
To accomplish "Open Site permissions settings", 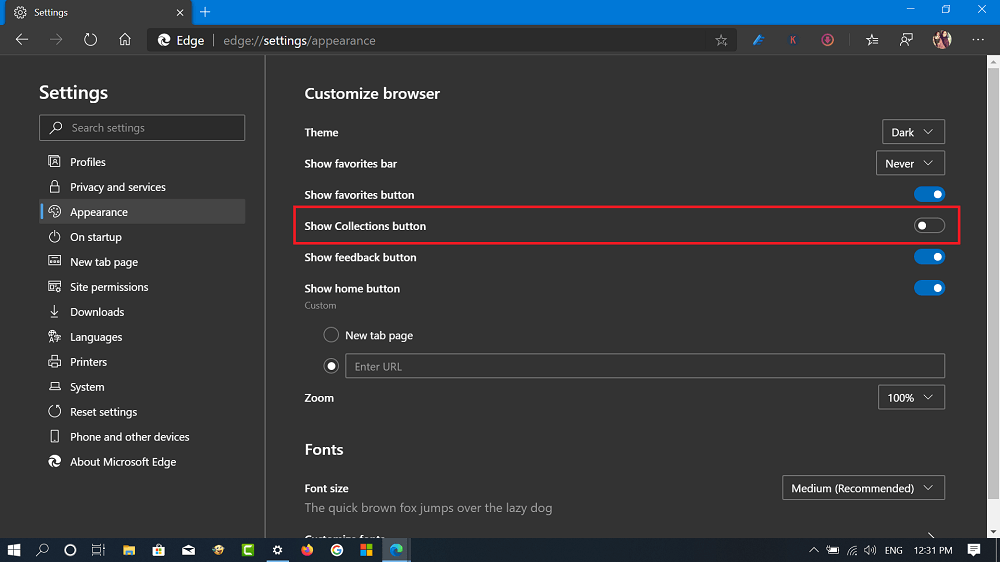I will pos(142,286).
